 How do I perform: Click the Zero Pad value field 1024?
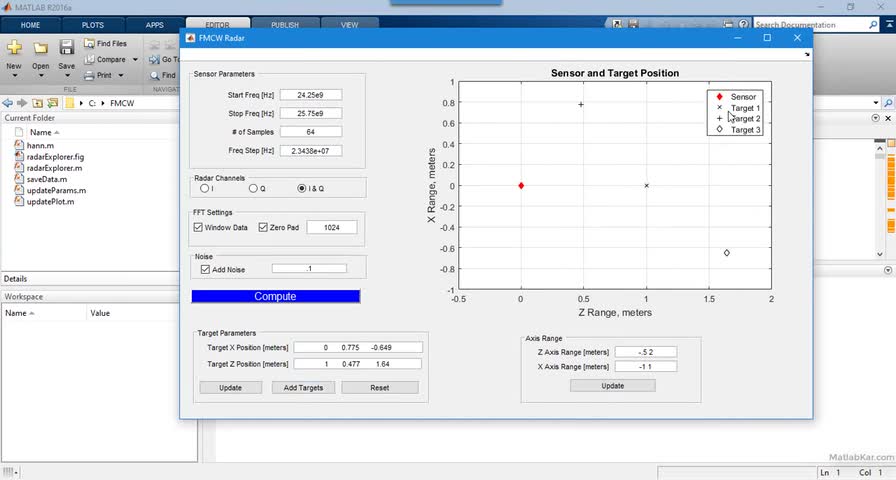click(x=332, y=227)
